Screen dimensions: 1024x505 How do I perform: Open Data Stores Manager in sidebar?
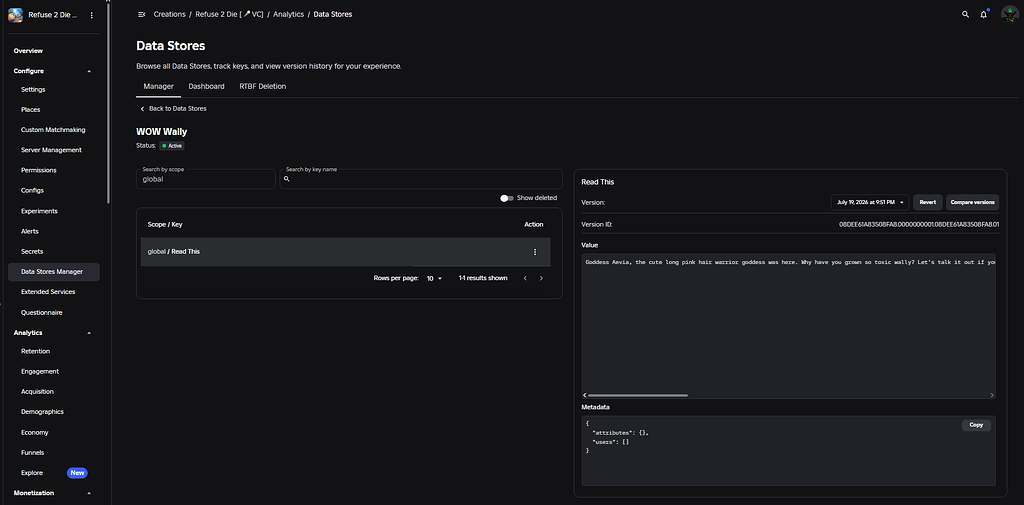pyautogui.click(x=54, y=272)
